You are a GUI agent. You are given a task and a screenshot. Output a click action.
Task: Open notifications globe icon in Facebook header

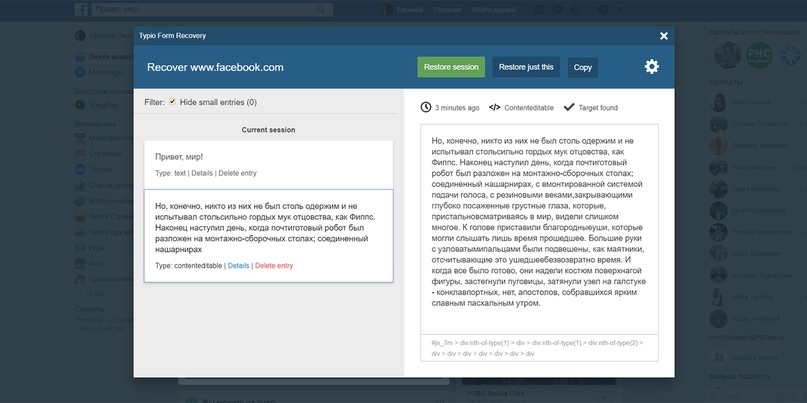coord(576,10)
